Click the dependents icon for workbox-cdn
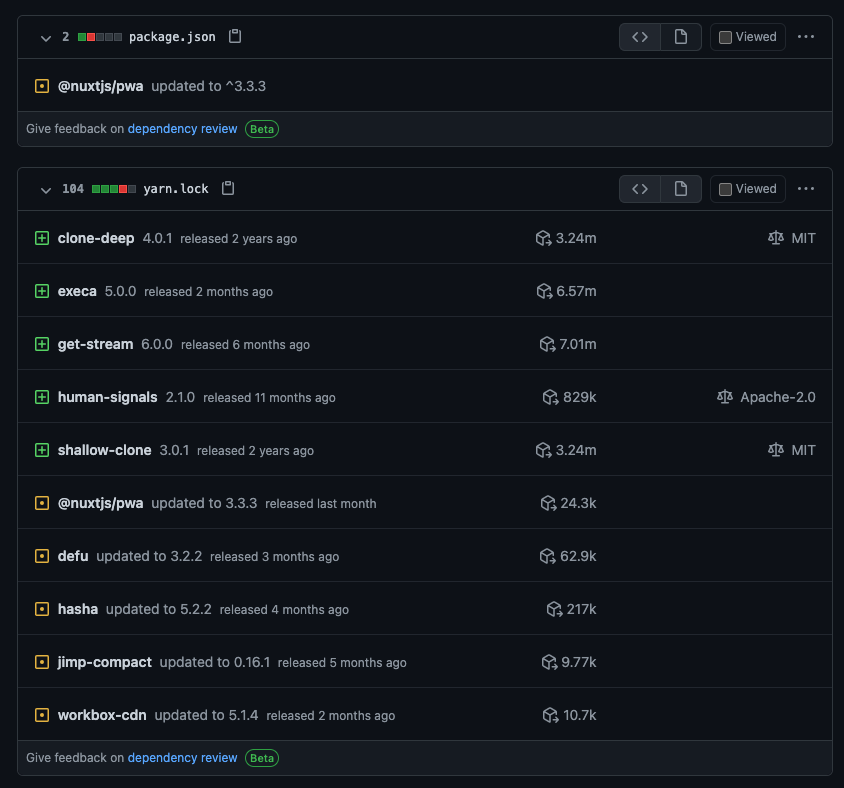Viewport: 844px width, 788px height. point(551,715)
